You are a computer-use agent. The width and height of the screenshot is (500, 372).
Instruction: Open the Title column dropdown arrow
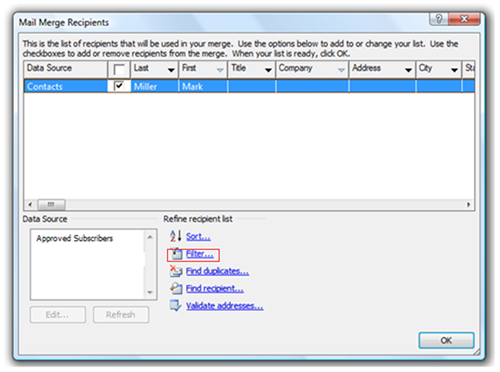268,70
